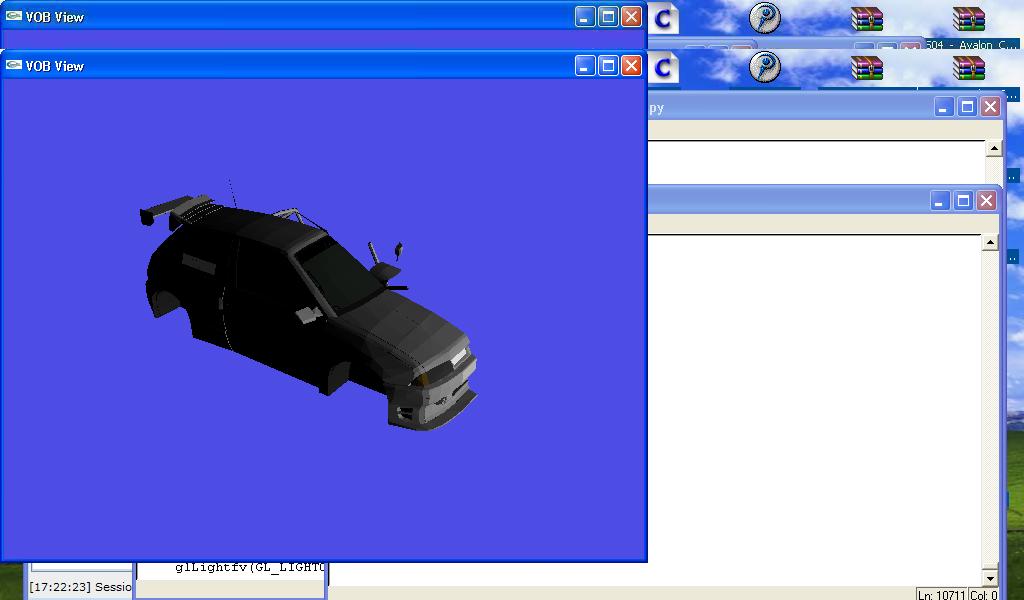This screenshot has height=600, width=1024.
Task: Click the scroll up arrow in py window
Action: tap(994, 148)
